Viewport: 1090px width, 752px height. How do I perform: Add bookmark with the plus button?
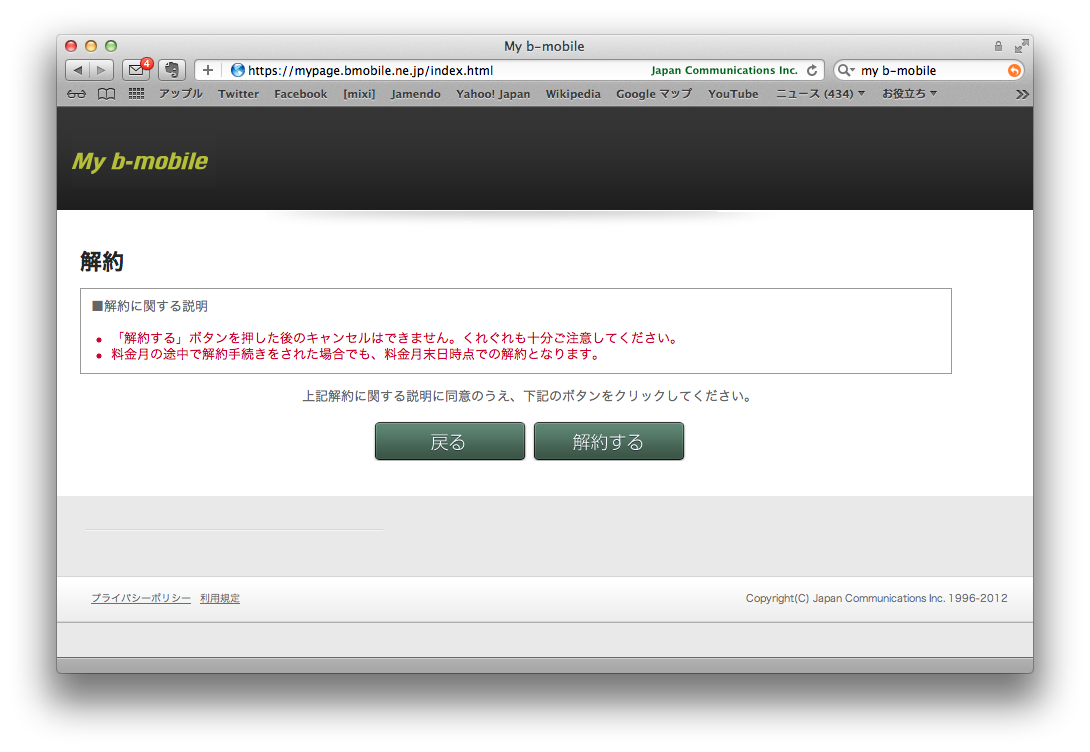pos(208,70)
